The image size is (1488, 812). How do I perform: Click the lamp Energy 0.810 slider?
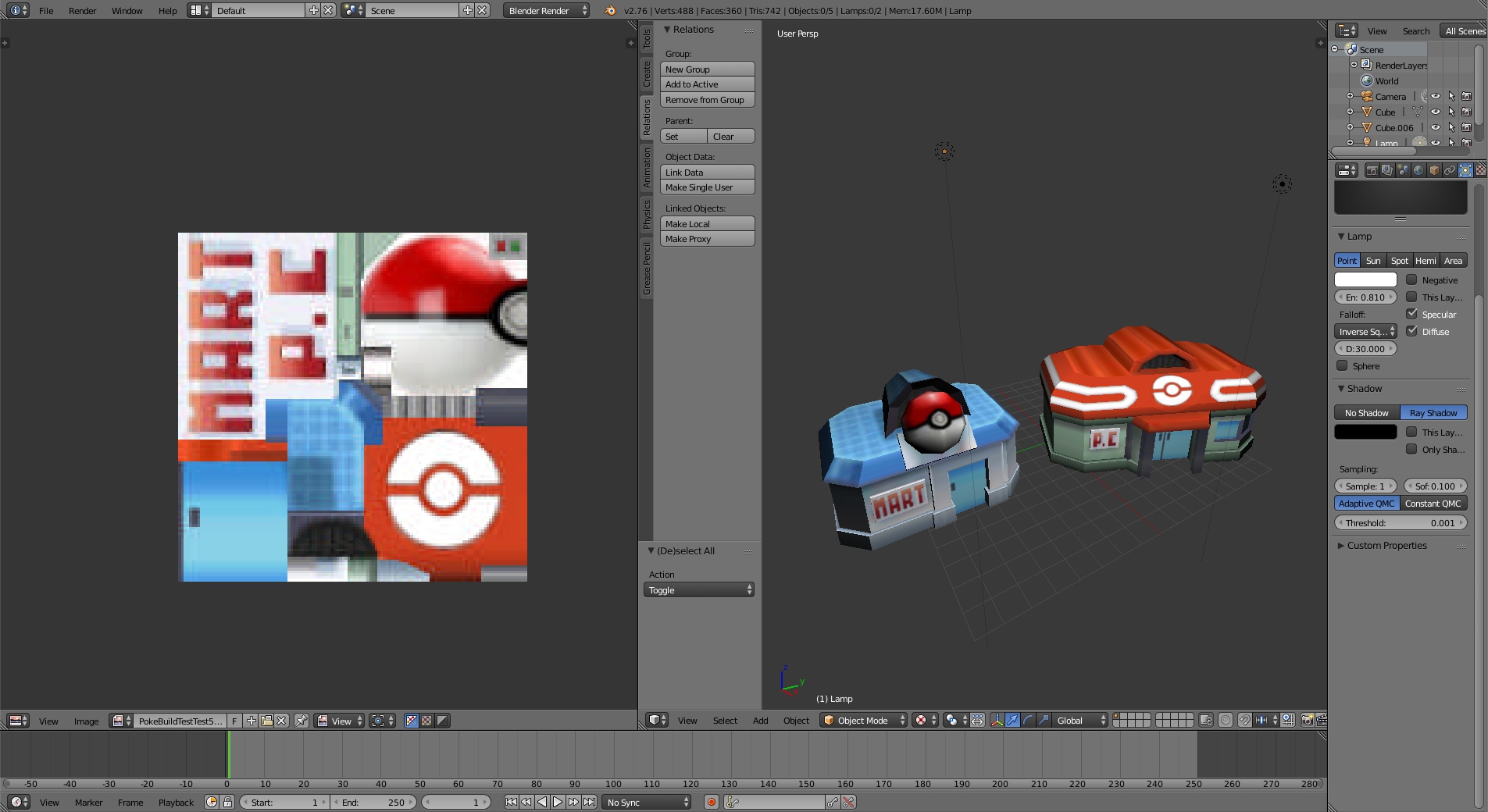pos(1365,297)
